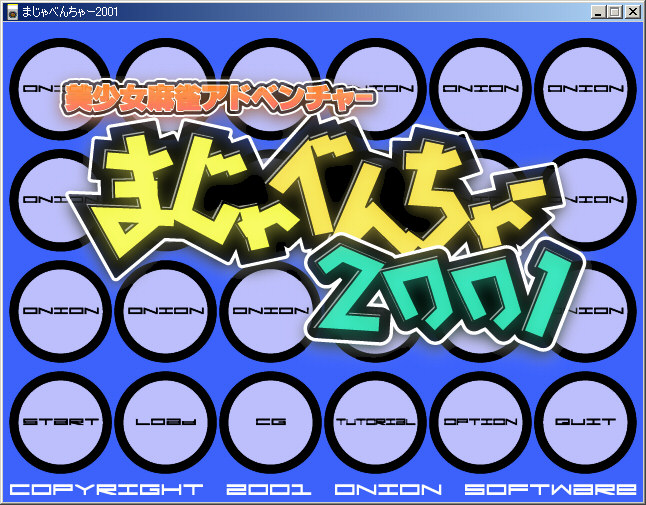
Task: Minimize the まじゃべんちゃー2001 window
Action: click(x=598, y=12)
